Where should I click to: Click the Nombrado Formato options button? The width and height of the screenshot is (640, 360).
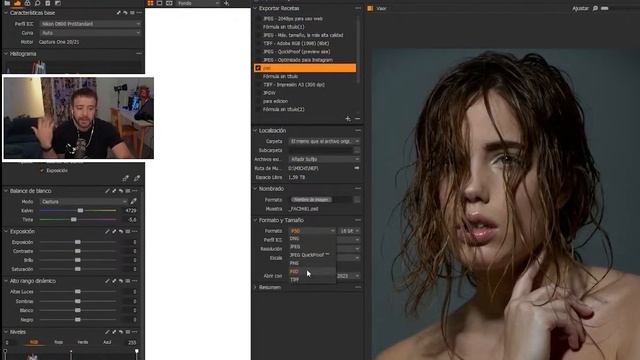point(357,200)
